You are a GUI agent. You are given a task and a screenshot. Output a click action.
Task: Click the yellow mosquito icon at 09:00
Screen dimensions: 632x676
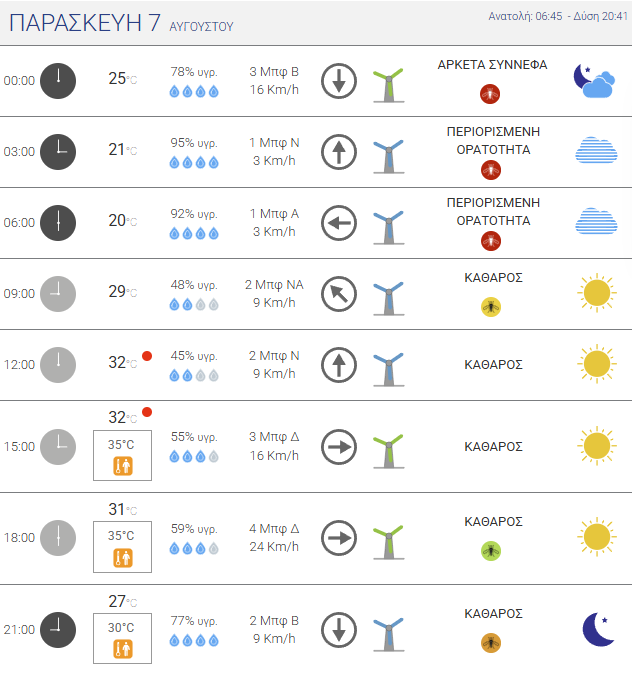[x=491, y=307]
